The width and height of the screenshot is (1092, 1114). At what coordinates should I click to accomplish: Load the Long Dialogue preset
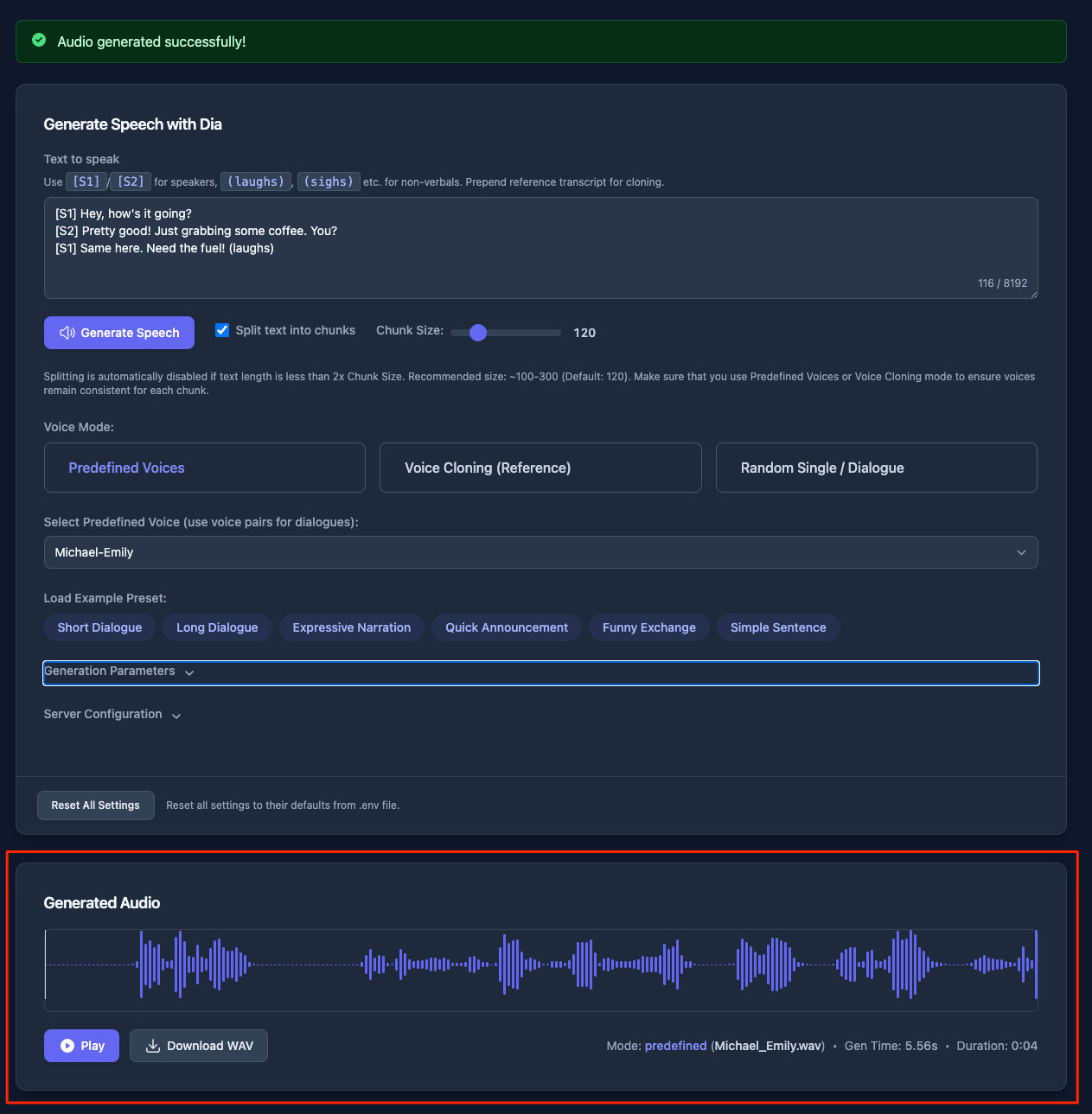tap(217, 627)
